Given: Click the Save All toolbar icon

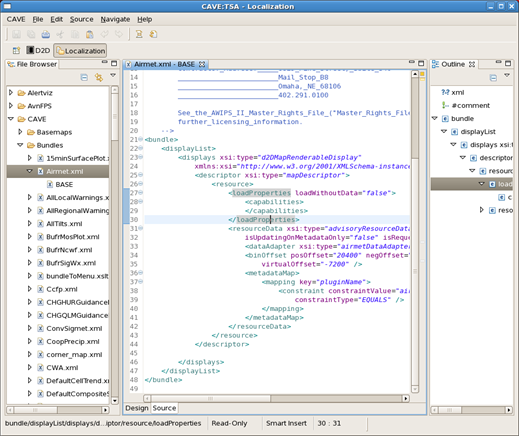Looking at the screenshot, I should (x=31, y=34).
